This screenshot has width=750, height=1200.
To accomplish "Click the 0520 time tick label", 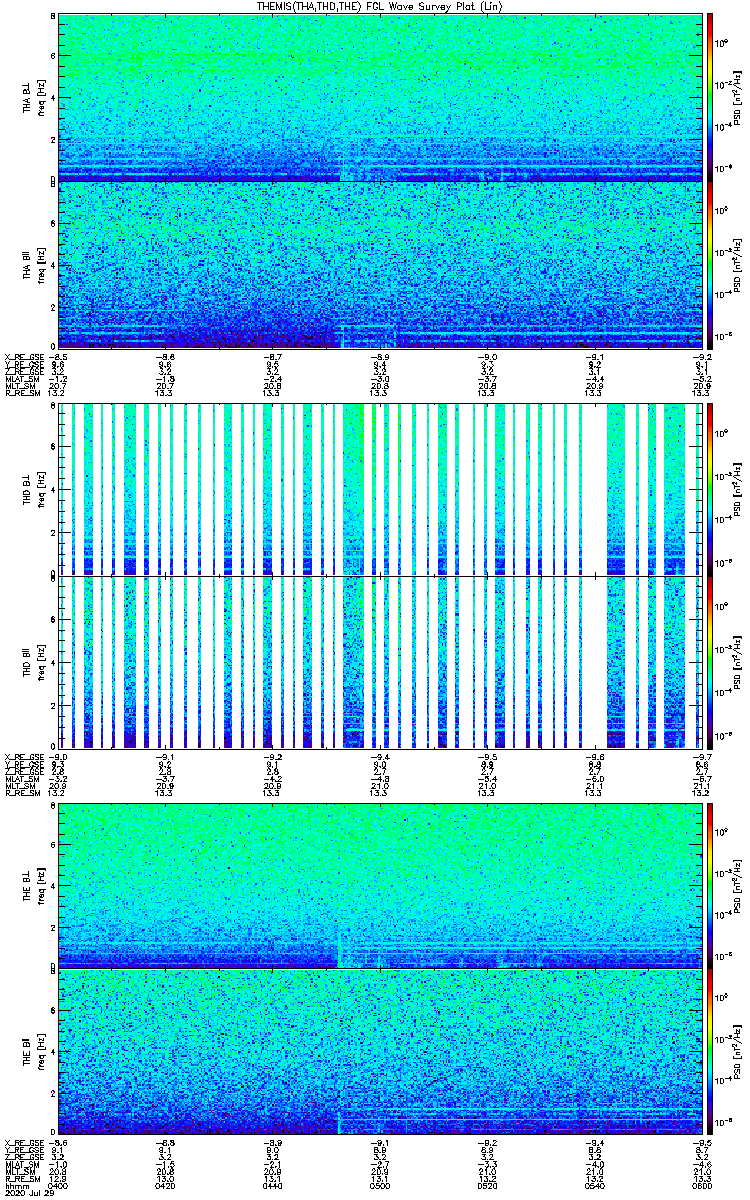I will point(486,1186).
